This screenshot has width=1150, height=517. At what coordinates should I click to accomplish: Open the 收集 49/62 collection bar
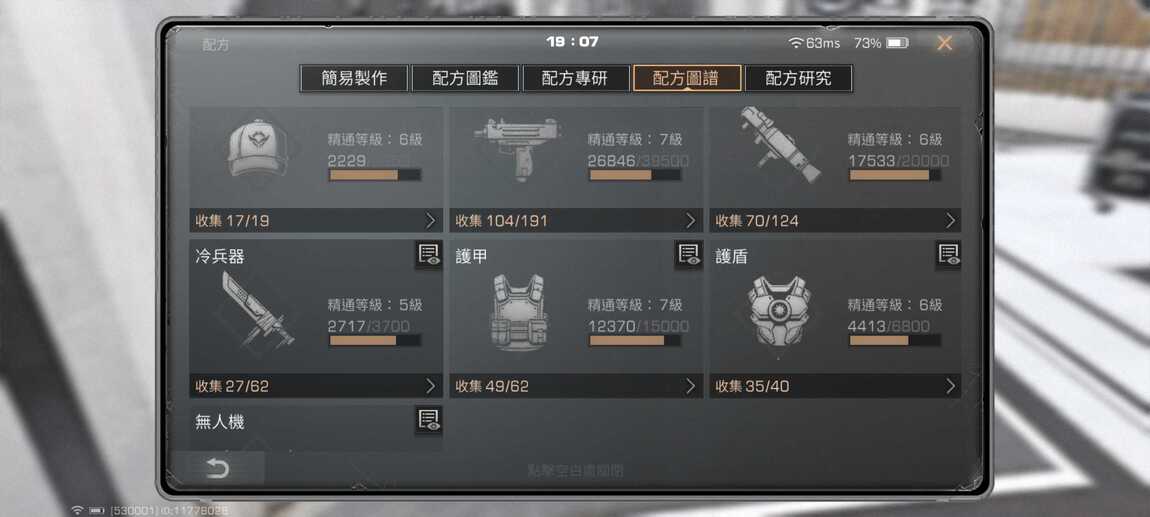tap(576, 386)
